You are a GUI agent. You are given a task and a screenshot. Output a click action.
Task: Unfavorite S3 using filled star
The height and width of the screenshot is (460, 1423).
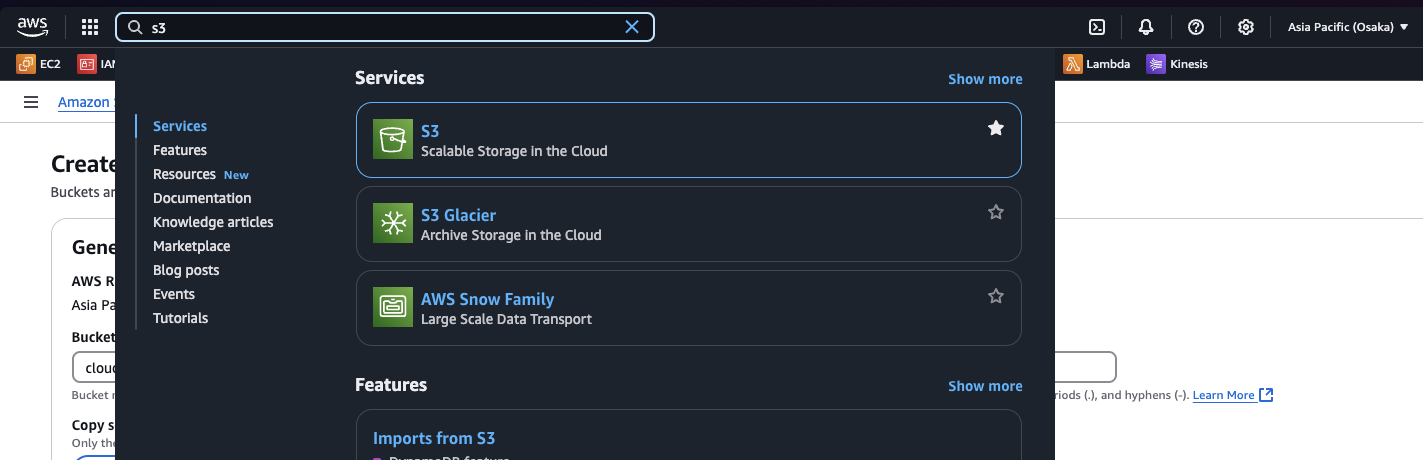pyautogui.click(x=995, y=128)
